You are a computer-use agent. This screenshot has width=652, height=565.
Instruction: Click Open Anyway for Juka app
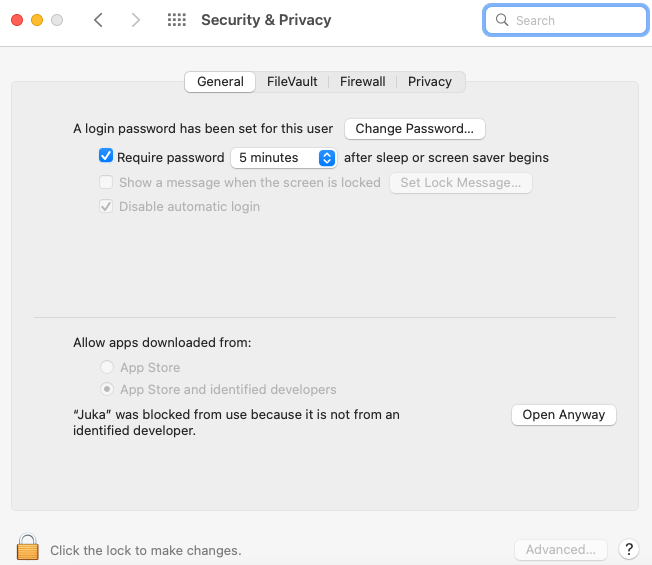click(563, 414)
